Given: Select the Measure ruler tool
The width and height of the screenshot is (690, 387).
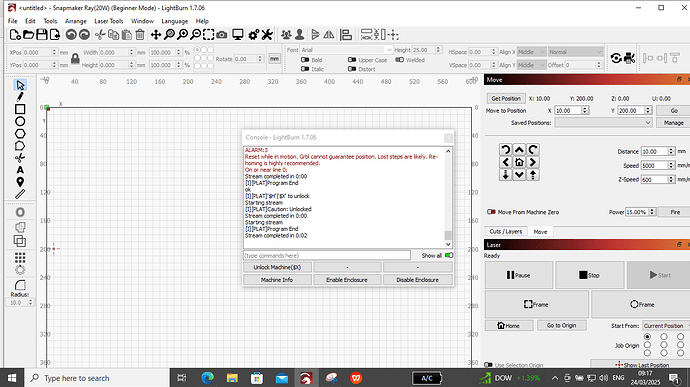Looking at the screenshot, I should click(20, 194).
